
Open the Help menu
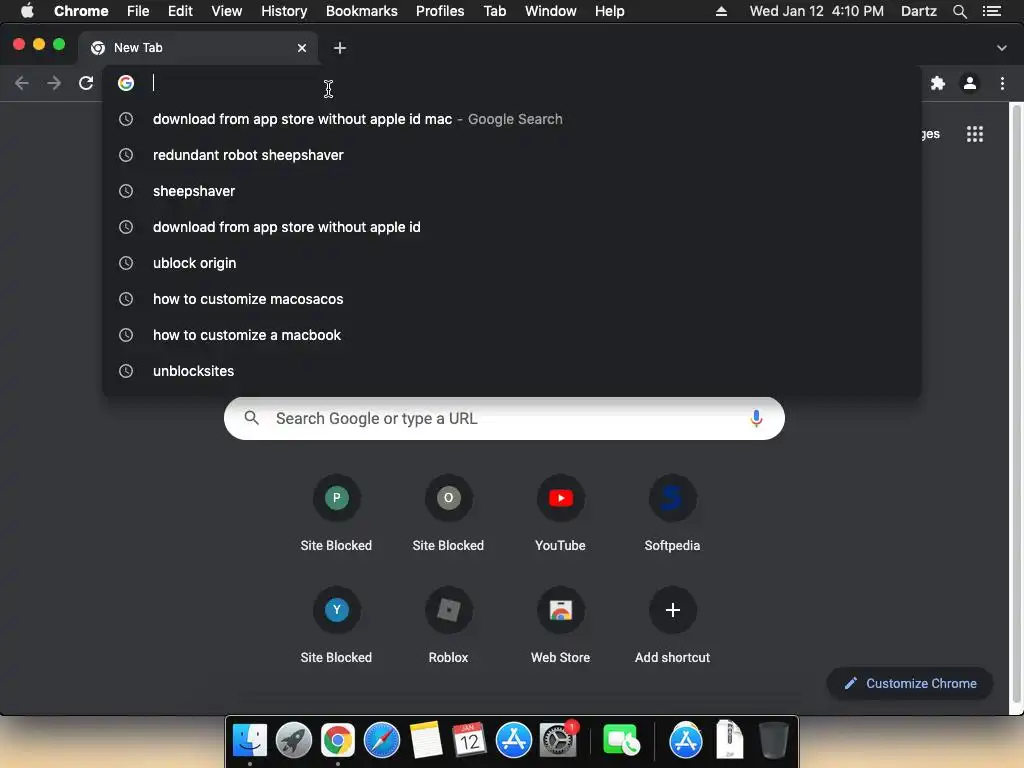click(x=609, y=11)
